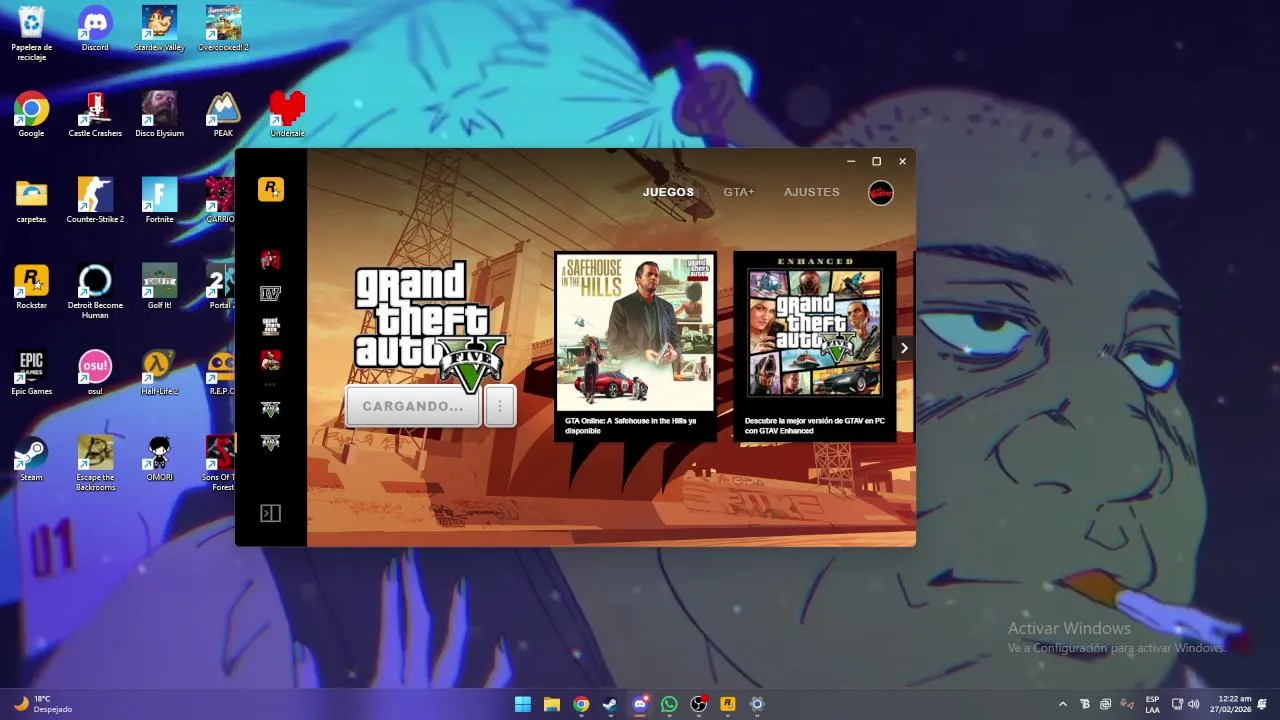Select the OMORI desktop shortcut
This screenshot has width=1280, height=720.
point(159,459)
